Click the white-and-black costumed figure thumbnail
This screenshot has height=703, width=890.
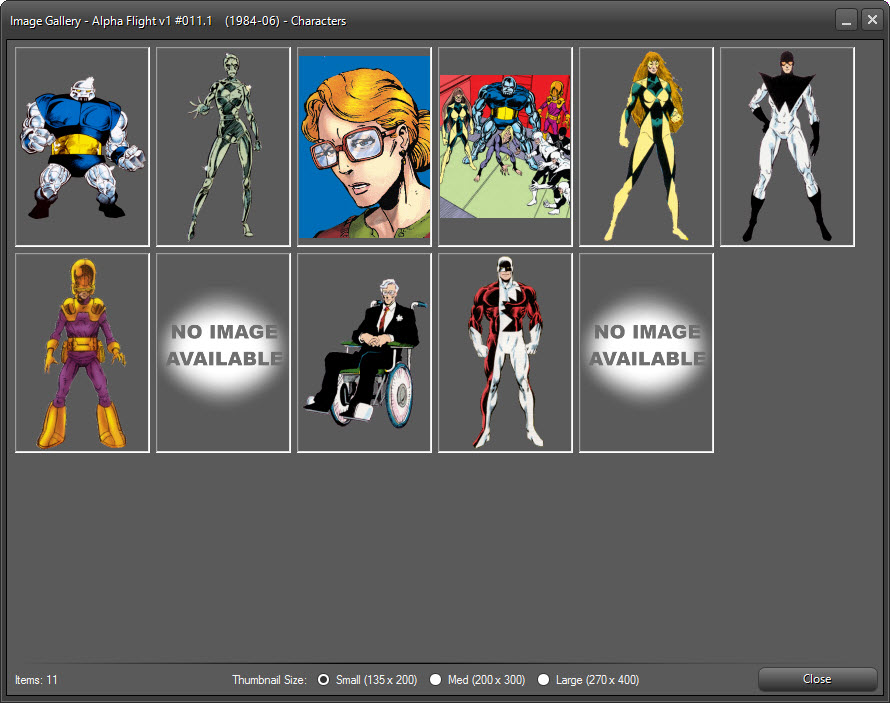pyautogui.click(x=787, y=146)
